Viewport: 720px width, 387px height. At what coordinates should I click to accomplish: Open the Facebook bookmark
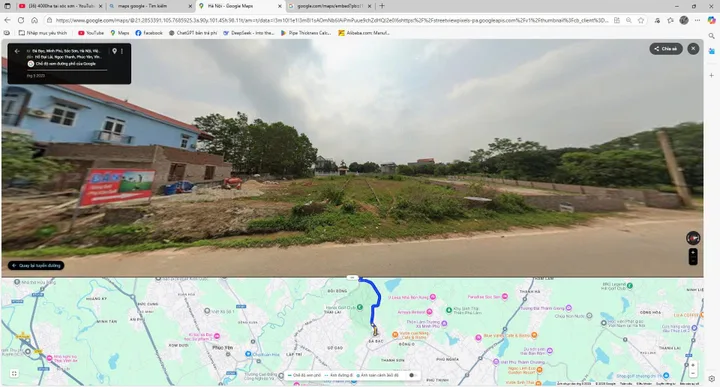click(x=149, y=33)
